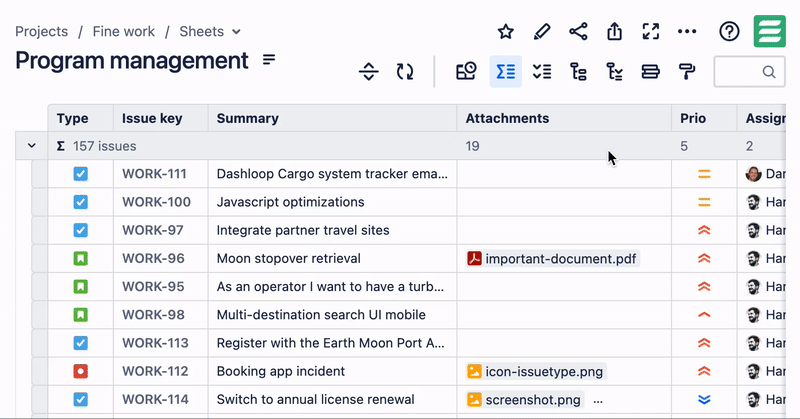Star this sheet as favorite
Viewport: 800px width, 419px height.
tap(506, 32)
